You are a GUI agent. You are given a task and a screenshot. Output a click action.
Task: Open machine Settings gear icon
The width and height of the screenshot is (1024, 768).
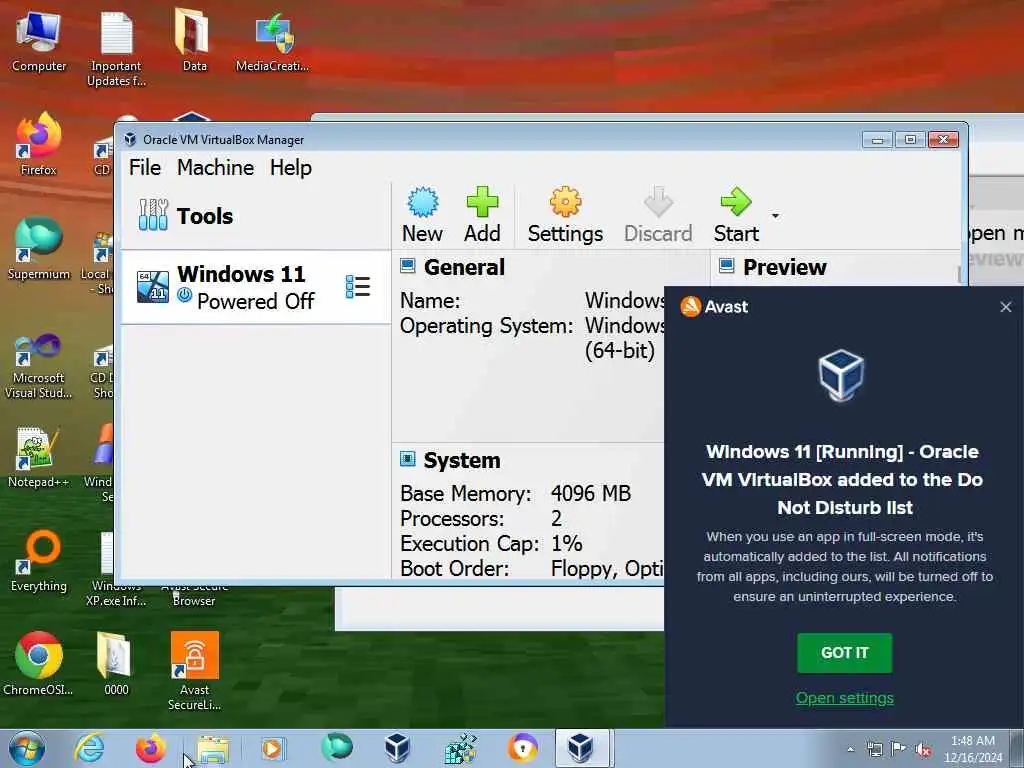coord(565,202)
